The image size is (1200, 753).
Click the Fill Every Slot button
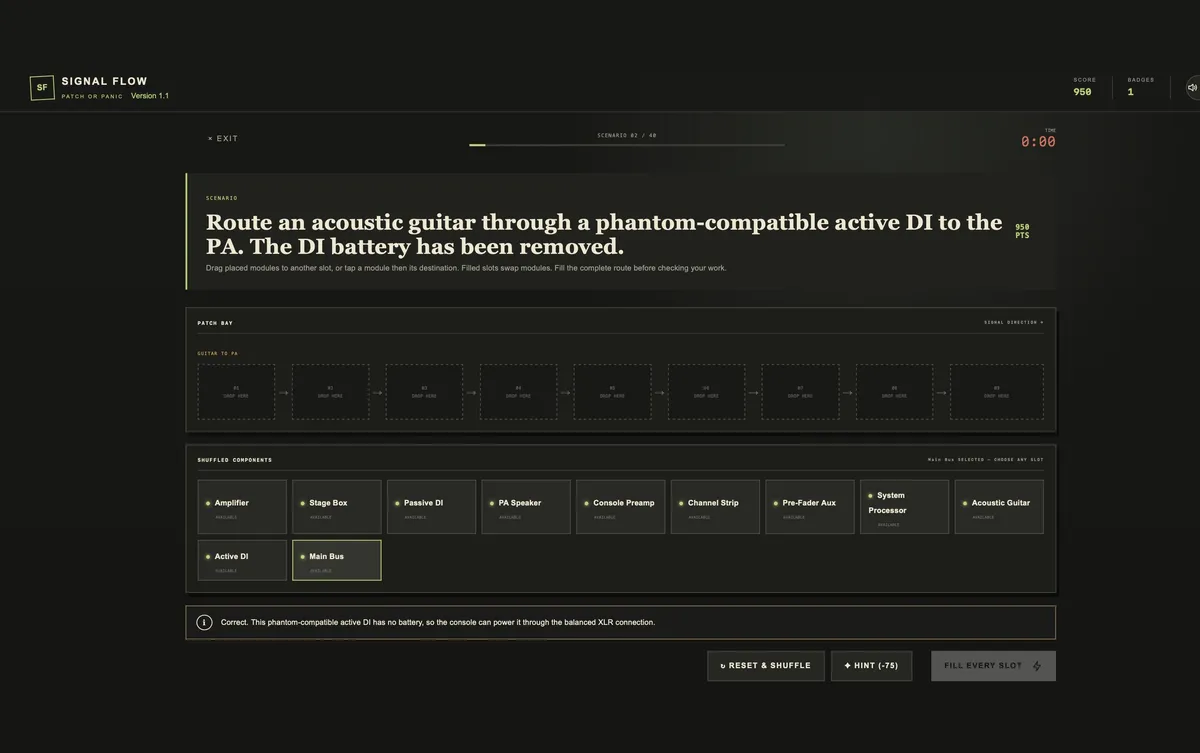click(x=993, y=666)
